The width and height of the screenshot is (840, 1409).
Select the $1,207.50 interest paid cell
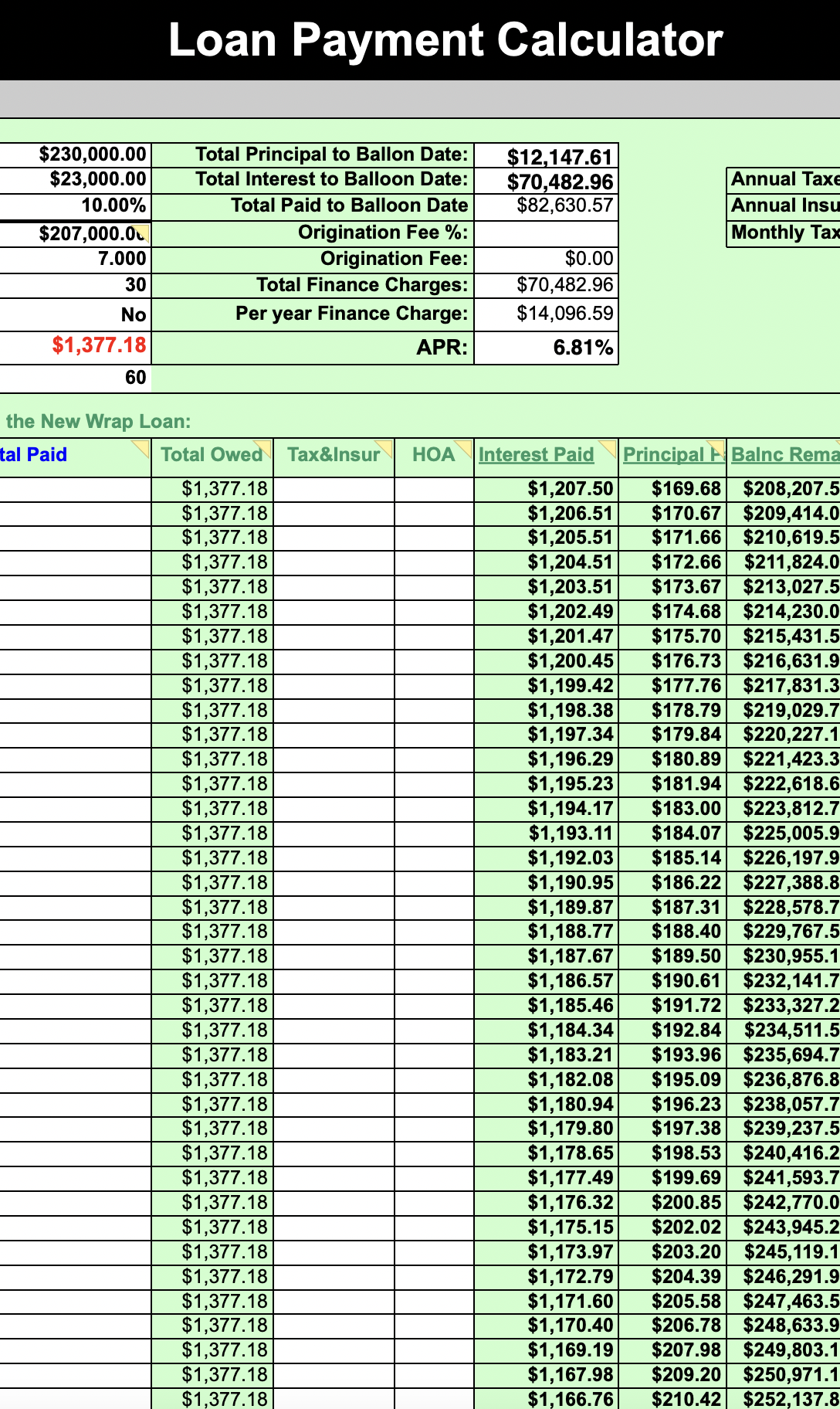(547, 489)
